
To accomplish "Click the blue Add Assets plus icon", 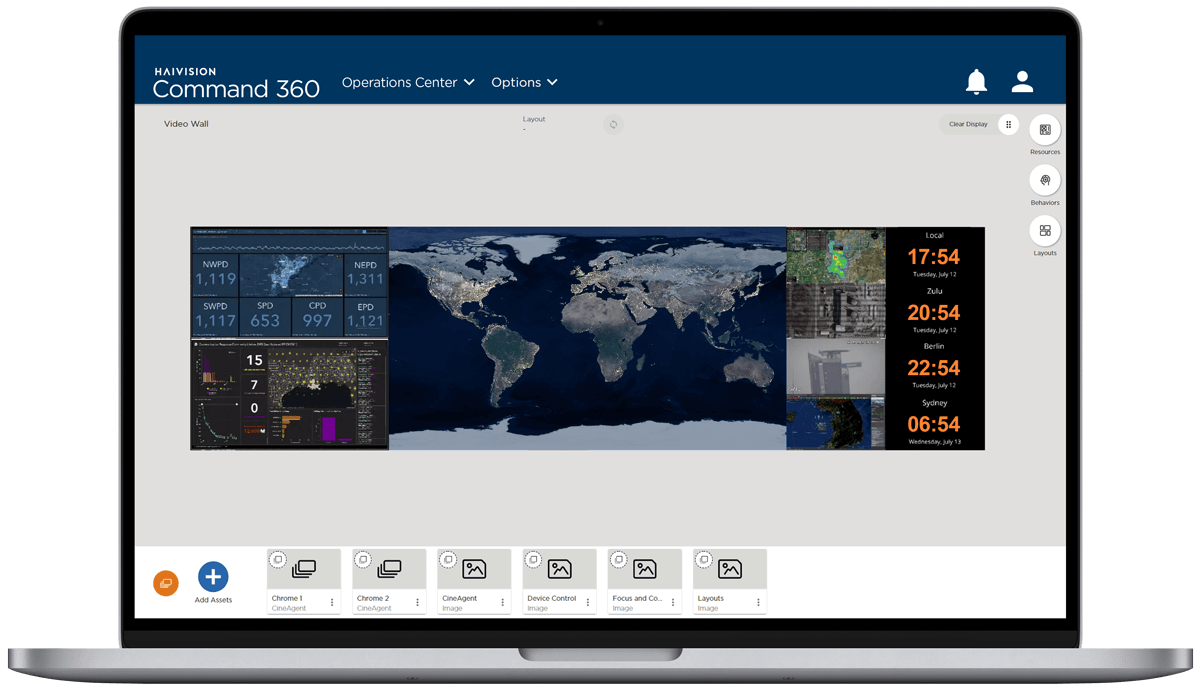I will [213, 576].
